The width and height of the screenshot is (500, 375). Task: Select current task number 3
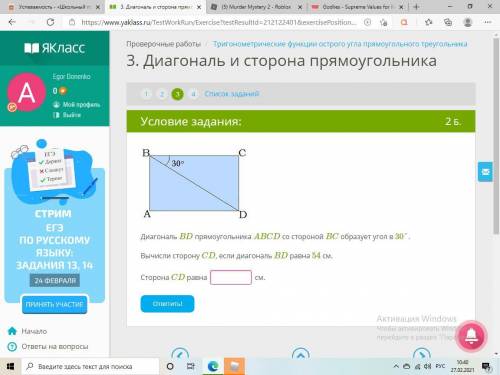tap(177, 94)
